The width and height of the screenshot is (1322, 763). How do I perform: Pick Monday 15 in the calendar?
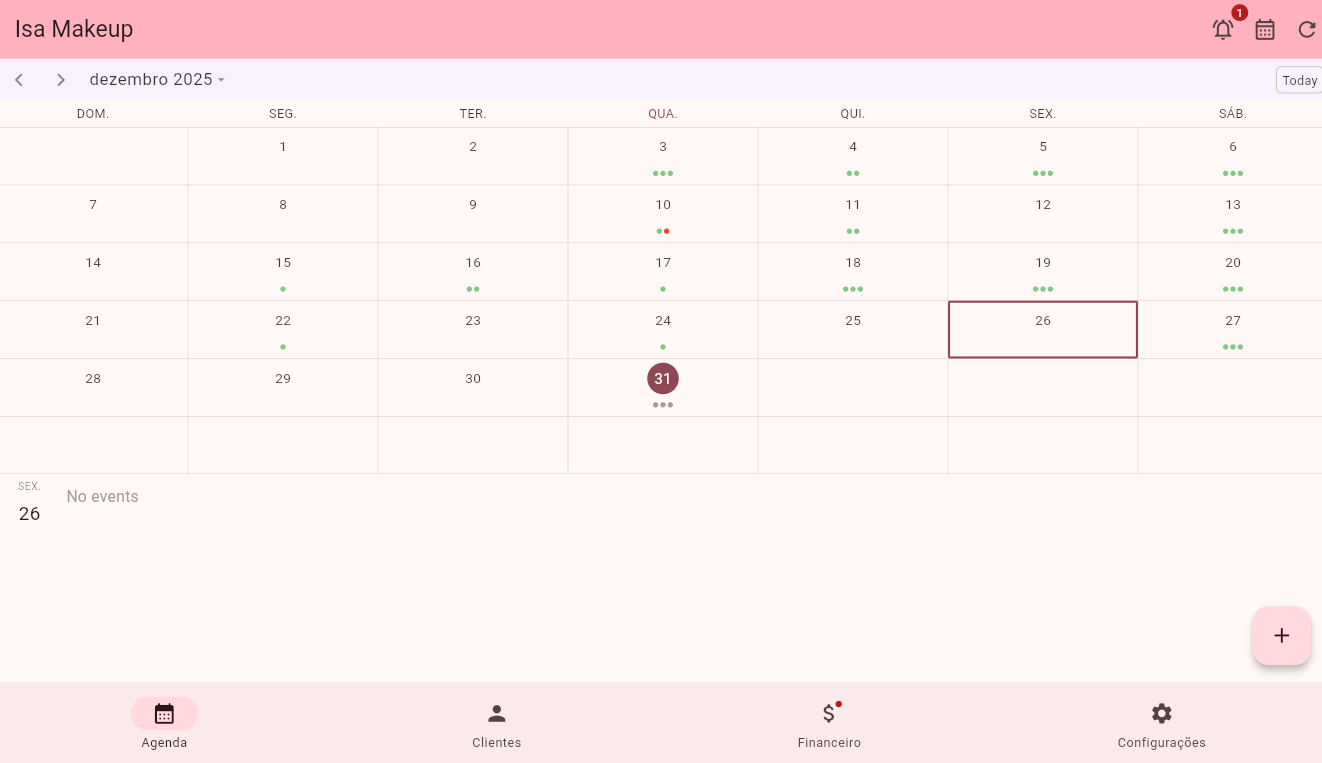283,271
